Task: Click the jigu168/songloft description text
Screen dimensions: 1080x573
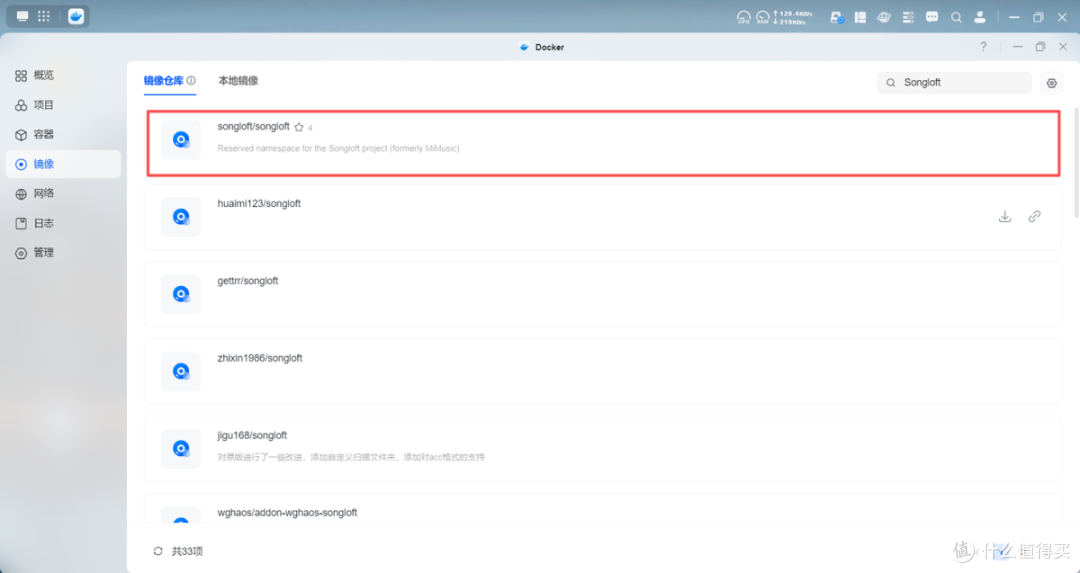Action: [351, 457]
